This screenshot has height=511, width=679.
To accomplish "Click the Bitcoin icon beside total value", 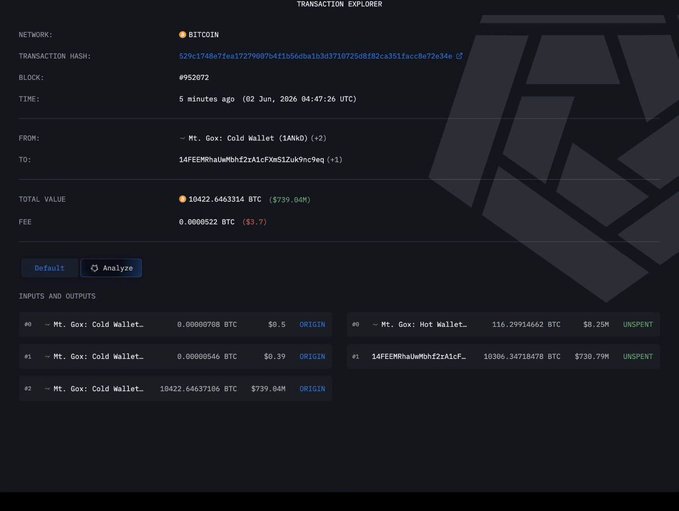I will pyautogui.click(x=182, y=199).
